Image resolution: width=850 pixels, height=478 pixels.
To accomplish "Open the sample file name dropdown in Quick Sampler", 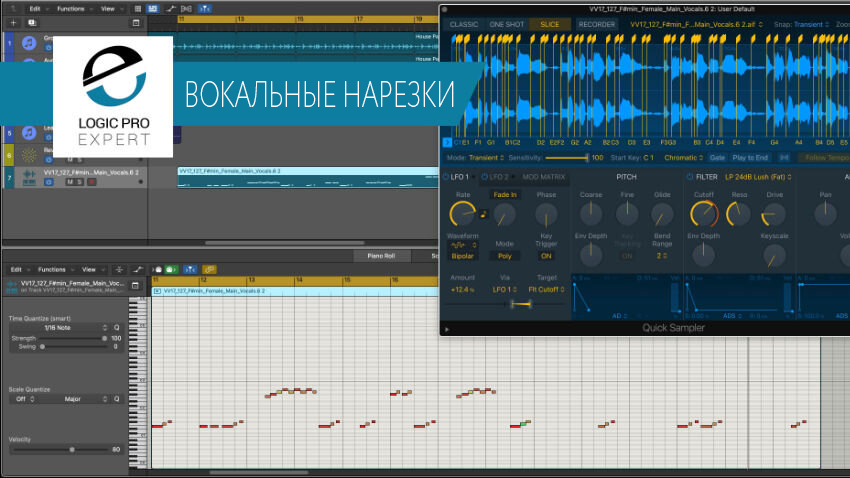I will pos(696,24).
